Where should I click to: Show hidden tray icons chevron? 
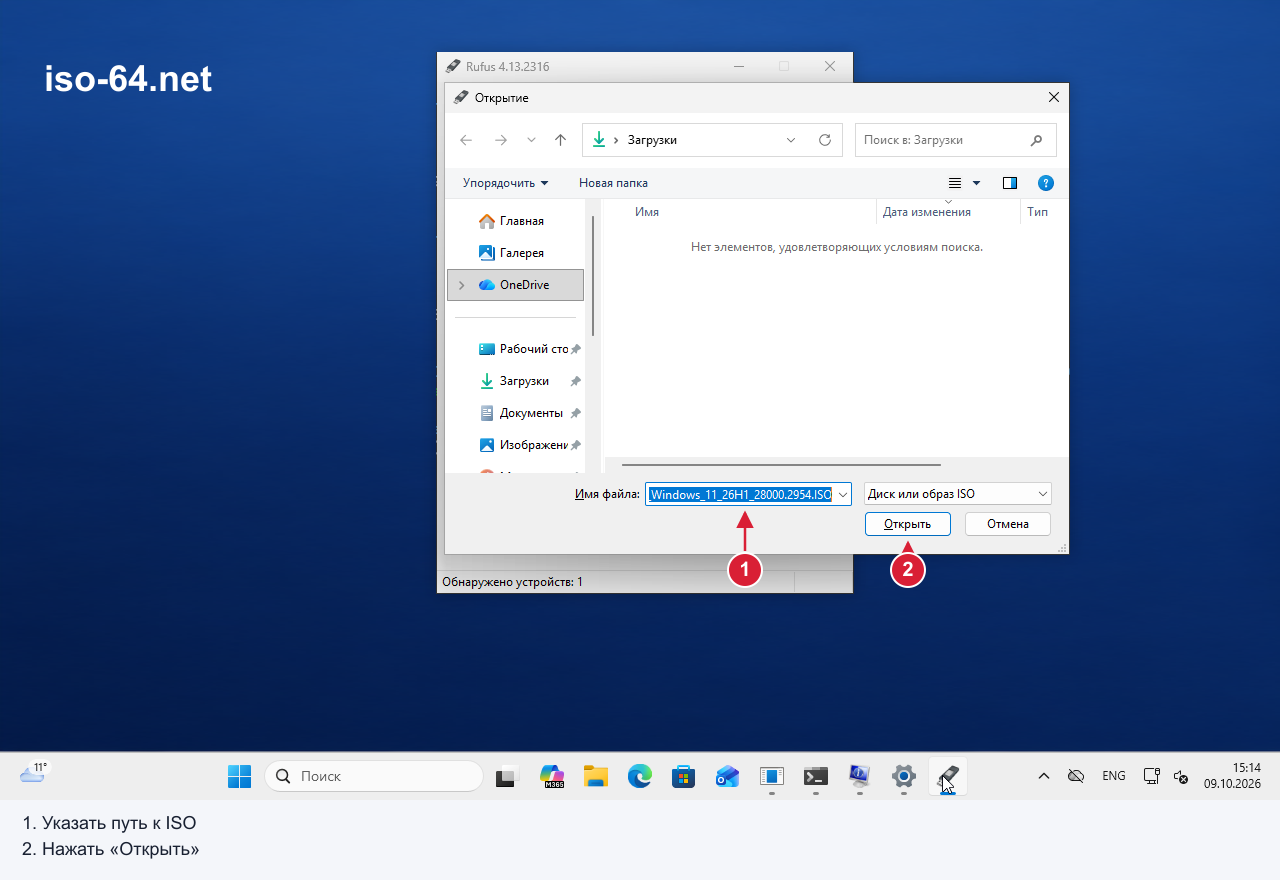click(1043, 776)
